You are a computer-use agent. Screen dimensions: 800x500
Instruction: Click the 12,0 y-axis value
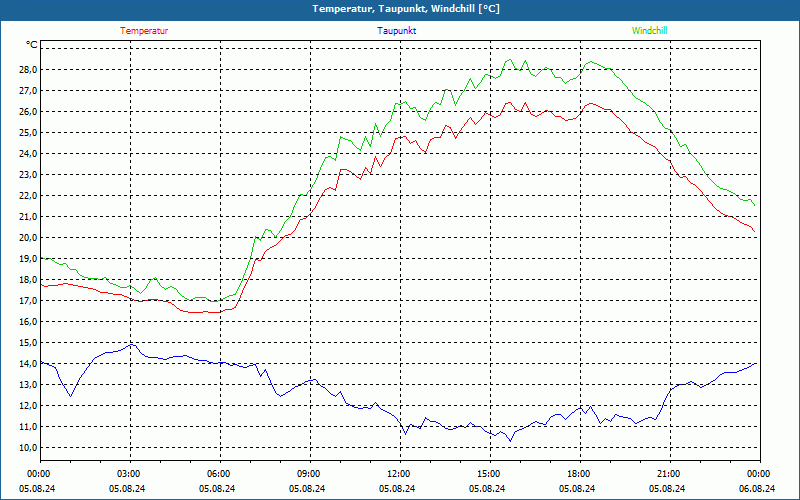29,406
